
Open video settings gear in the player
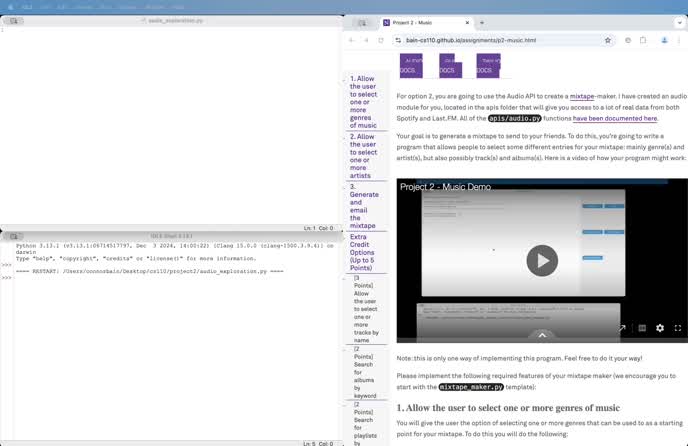point(660,328)
